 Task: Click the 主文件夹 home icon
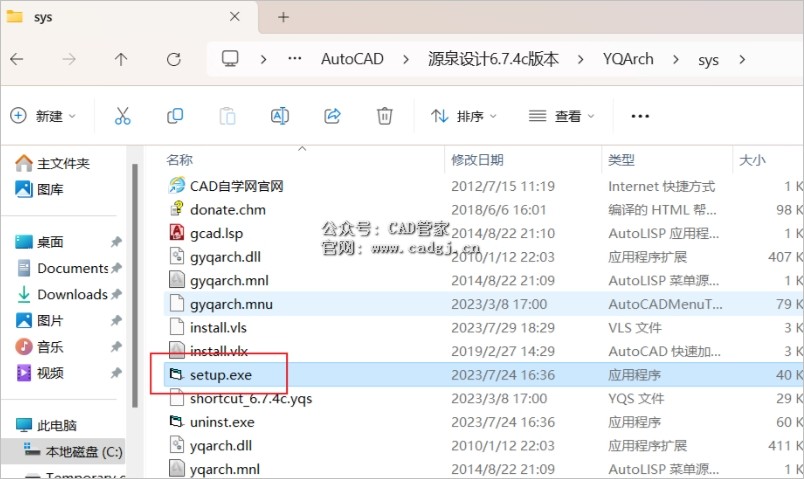24,164
